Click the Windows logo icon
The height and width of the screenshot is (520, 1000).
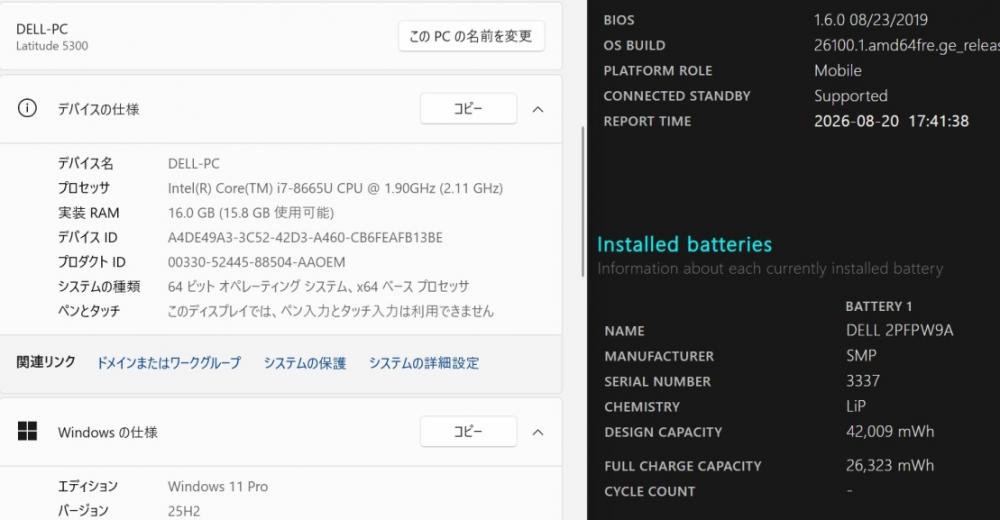[x=27, y=431]
